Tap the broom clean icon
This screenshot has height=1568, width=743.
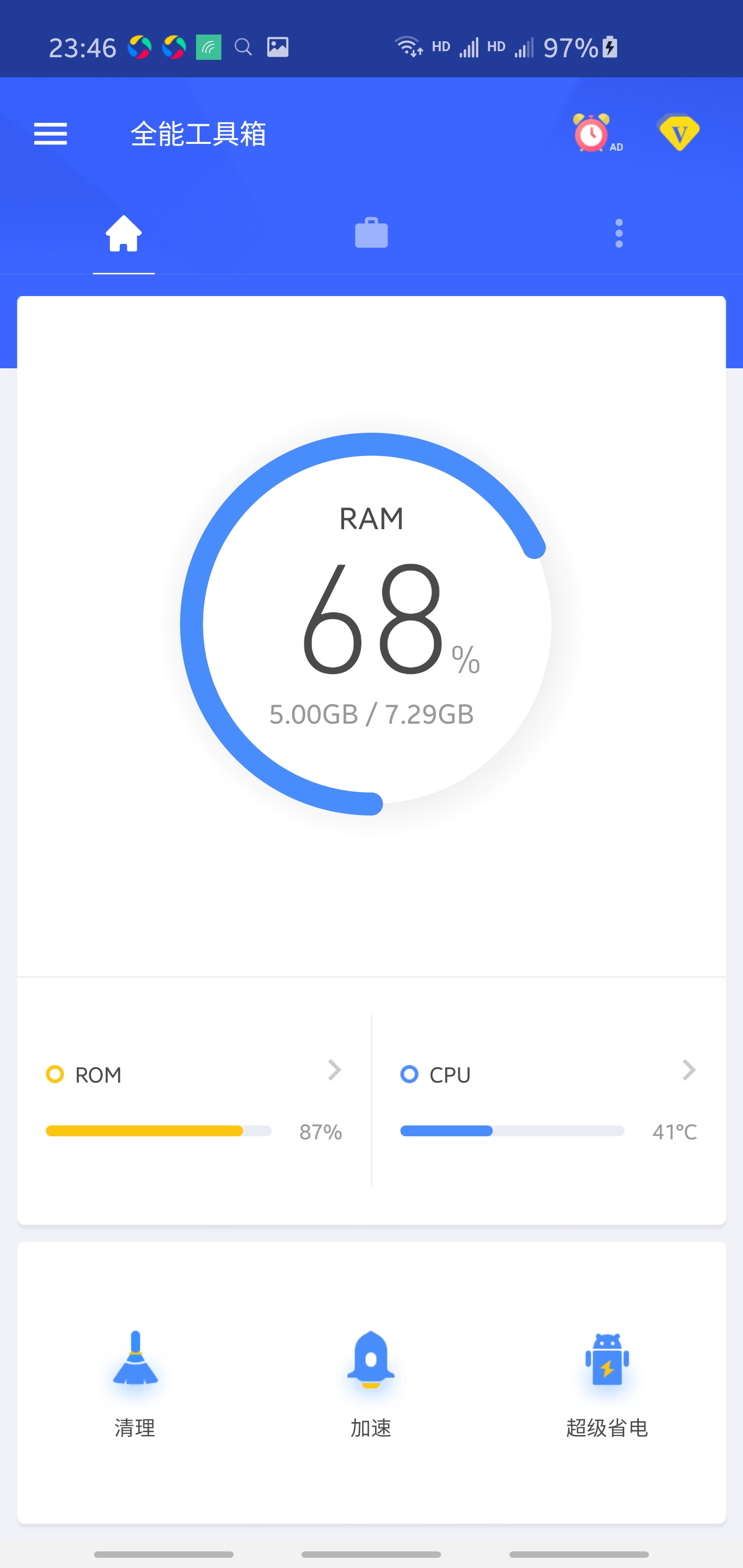(x=135, y=1358)
